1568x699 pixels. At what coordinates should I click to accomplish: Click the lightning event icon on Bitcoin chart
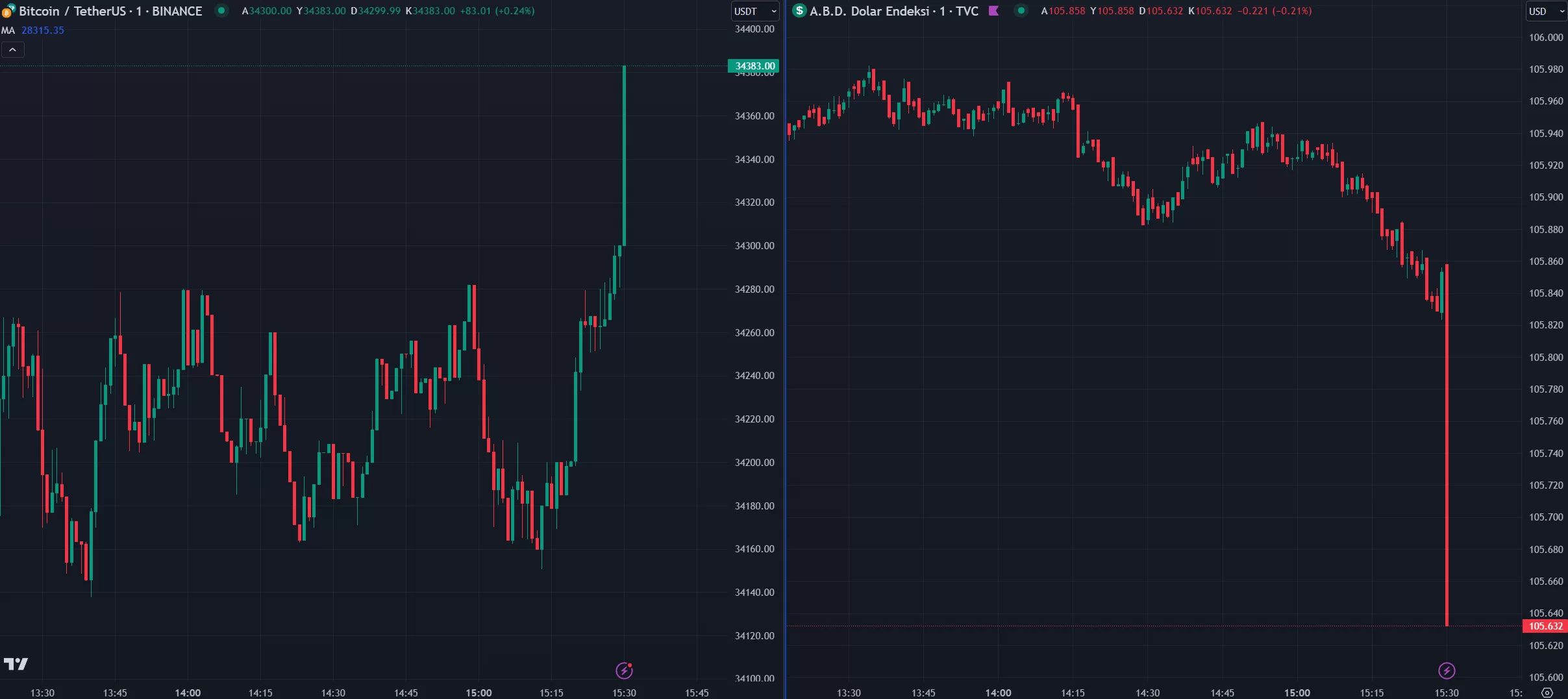(624, 670)
